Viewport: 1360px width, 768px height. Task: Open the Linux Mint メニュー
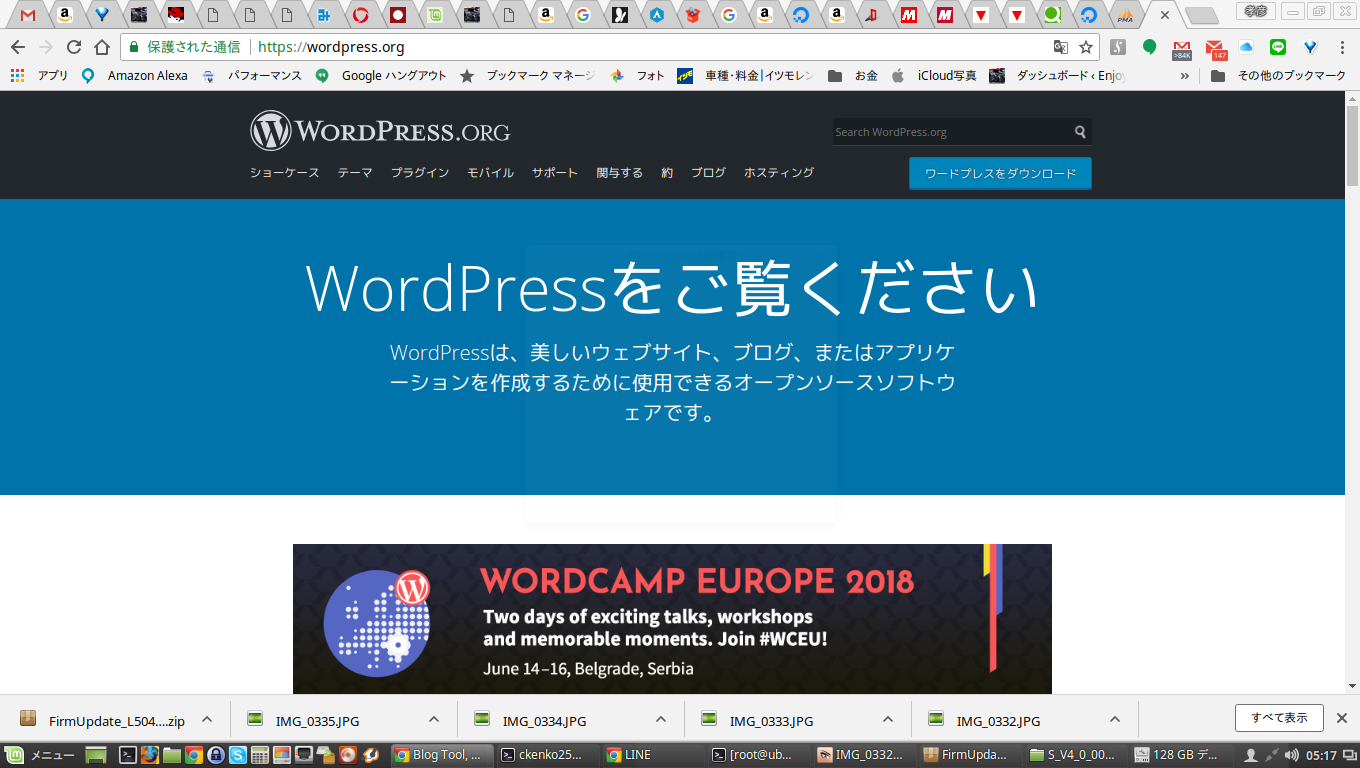click(x=40, y=755)
